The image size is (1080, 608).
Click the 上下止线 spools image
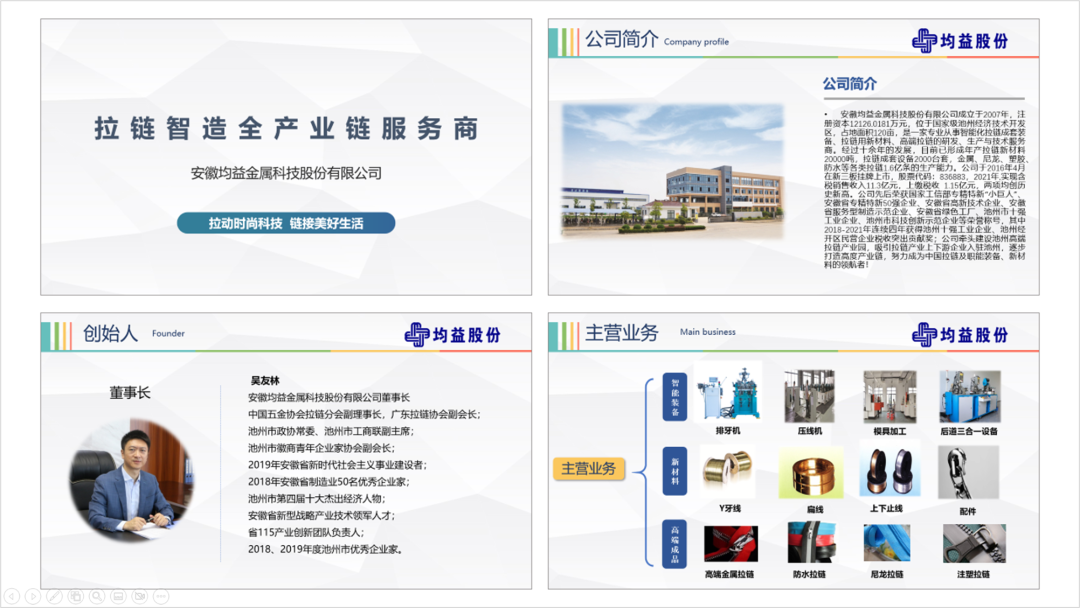(x=890, y=470)
